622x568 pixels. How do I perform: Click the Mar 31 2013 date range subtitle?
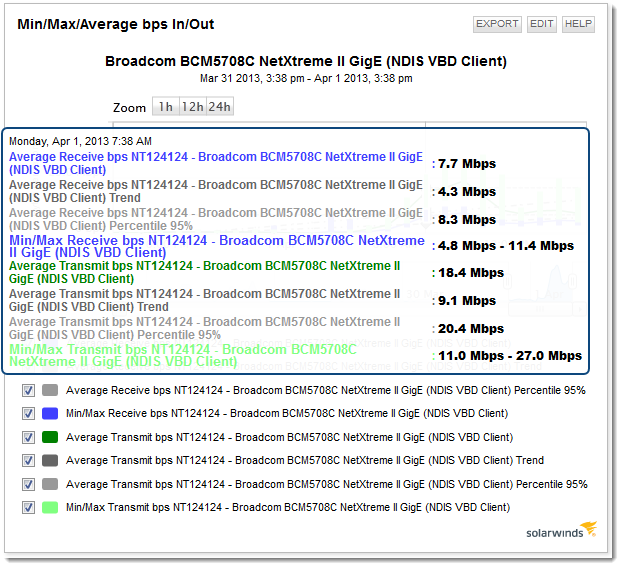pyautogui.click(x=306, y=78)
